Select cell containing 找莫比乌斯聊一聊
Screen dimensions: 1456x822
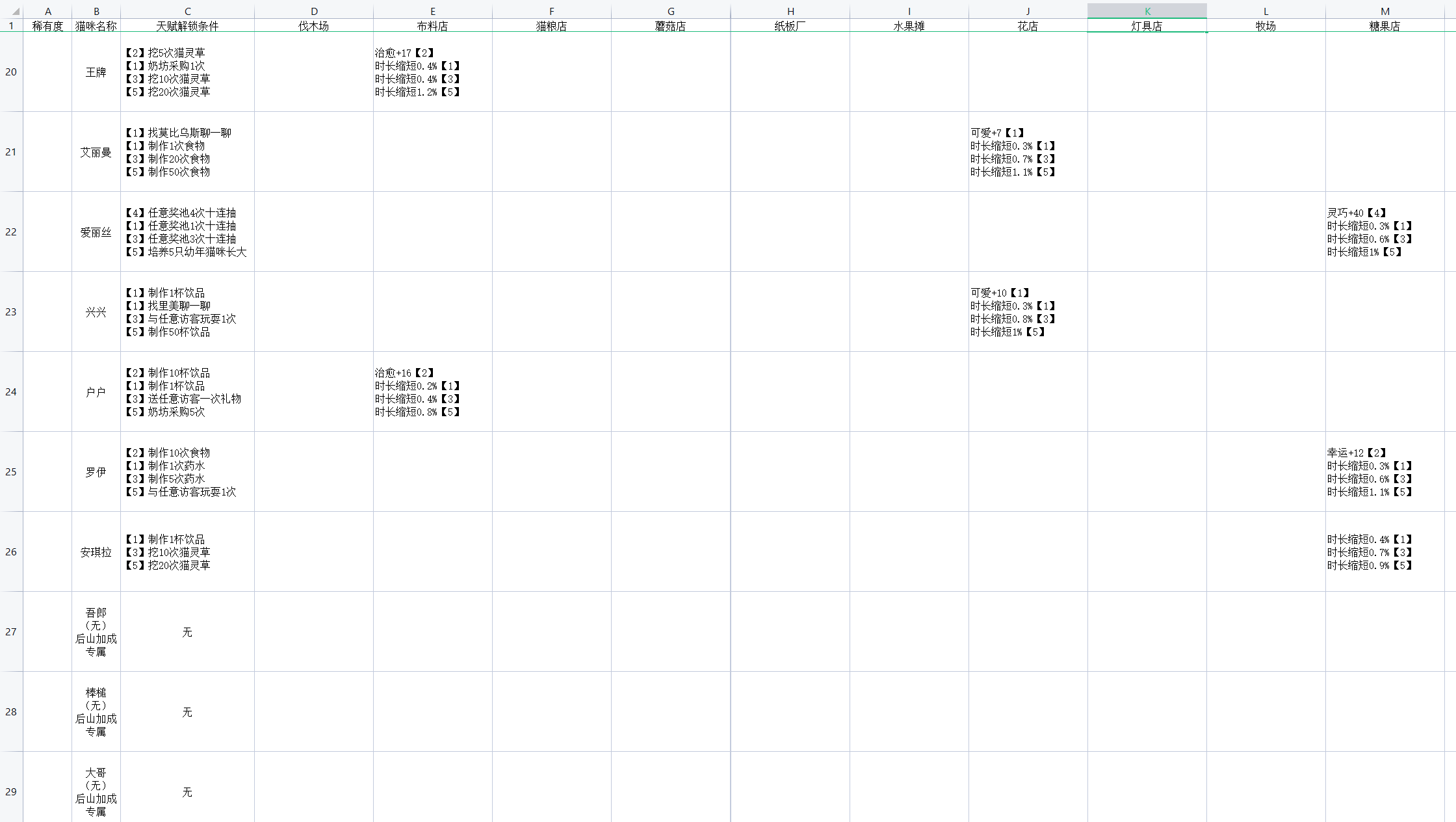pyautogui.click(x=187, y=152)
